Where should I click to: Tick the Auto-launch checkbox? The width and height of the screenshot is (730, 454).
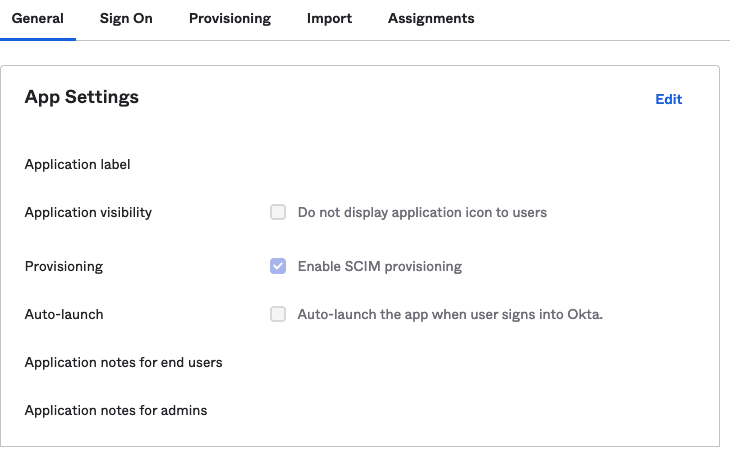click(x=278, y=314)
